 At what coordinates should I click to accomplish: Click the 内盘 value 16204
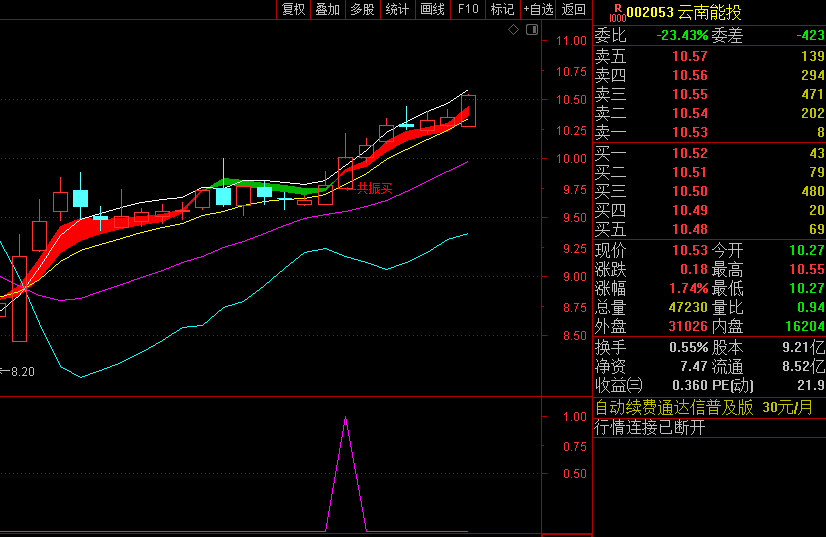[805, 326]
